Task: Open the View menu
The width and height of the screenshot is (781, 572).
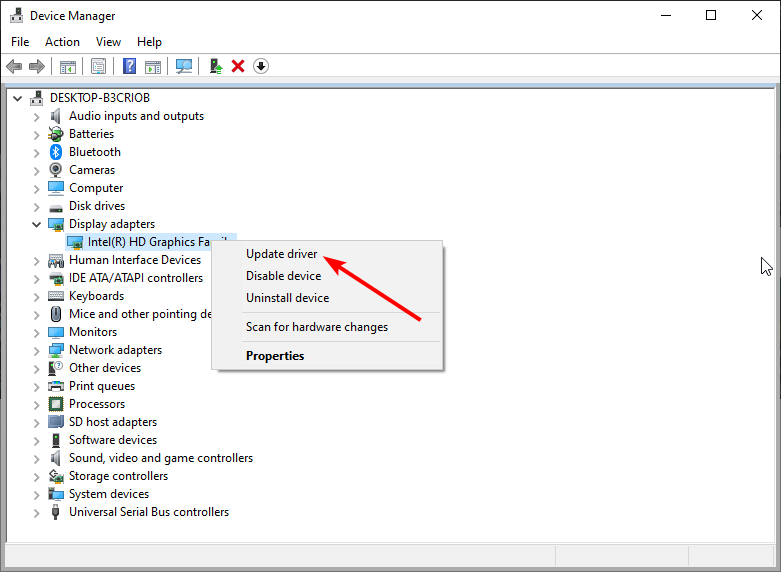Action: pos(109,42)
